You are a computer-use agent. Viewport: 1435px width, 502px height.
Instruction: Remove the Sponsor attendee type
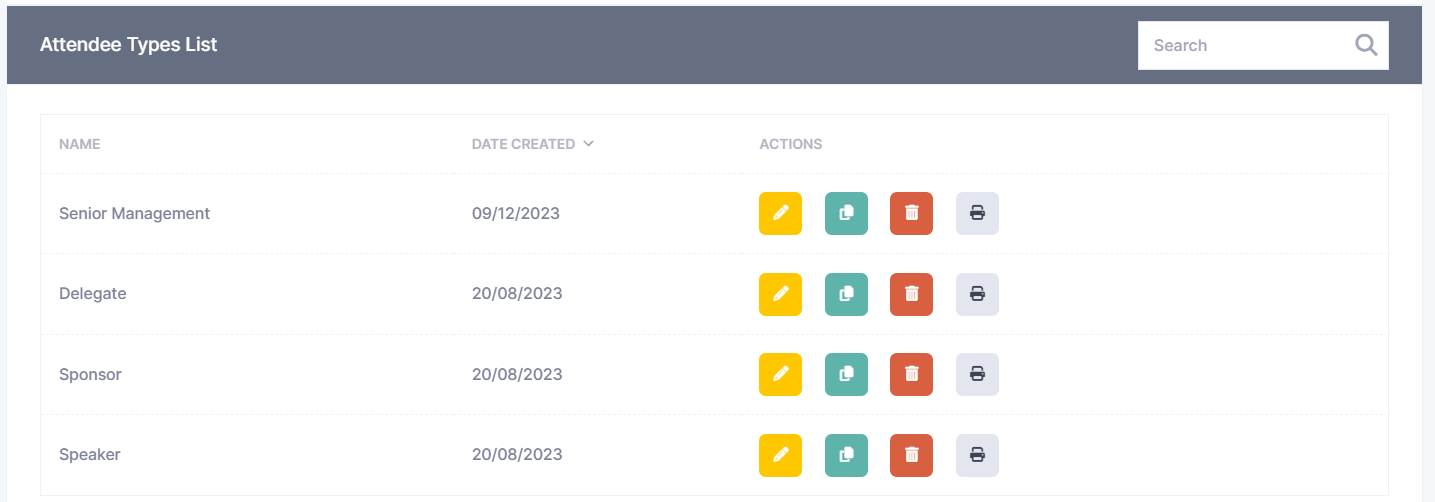(x=911, y=374)
